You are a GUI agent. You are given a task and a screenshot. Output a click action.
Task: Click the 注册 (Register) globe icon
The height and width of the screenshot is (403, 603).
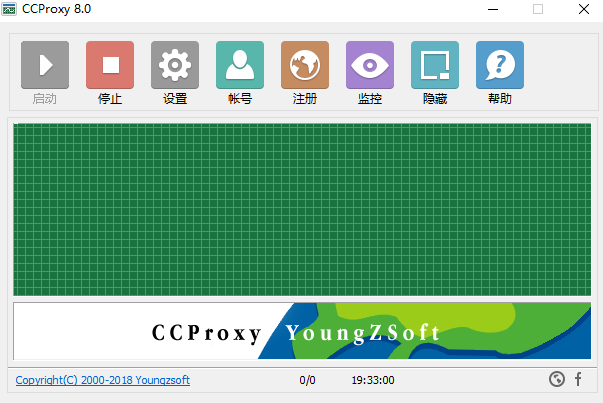pyautogui.click(x=305, y=65)
